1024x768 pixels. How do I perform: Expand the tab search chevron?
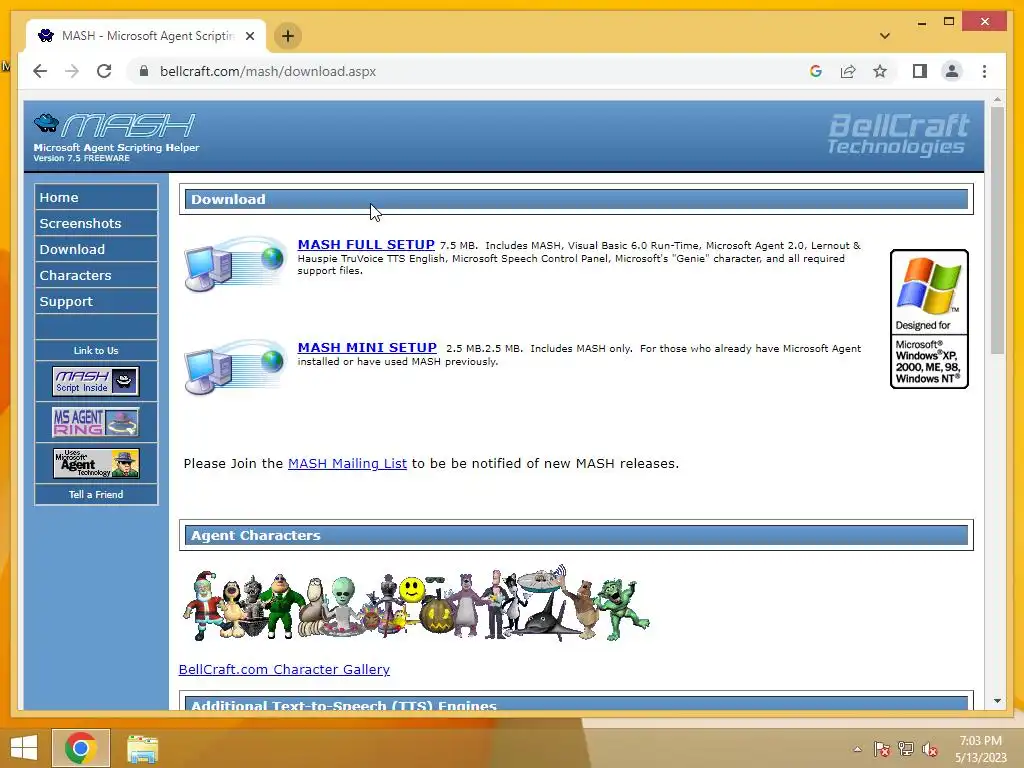click(884, 36)
